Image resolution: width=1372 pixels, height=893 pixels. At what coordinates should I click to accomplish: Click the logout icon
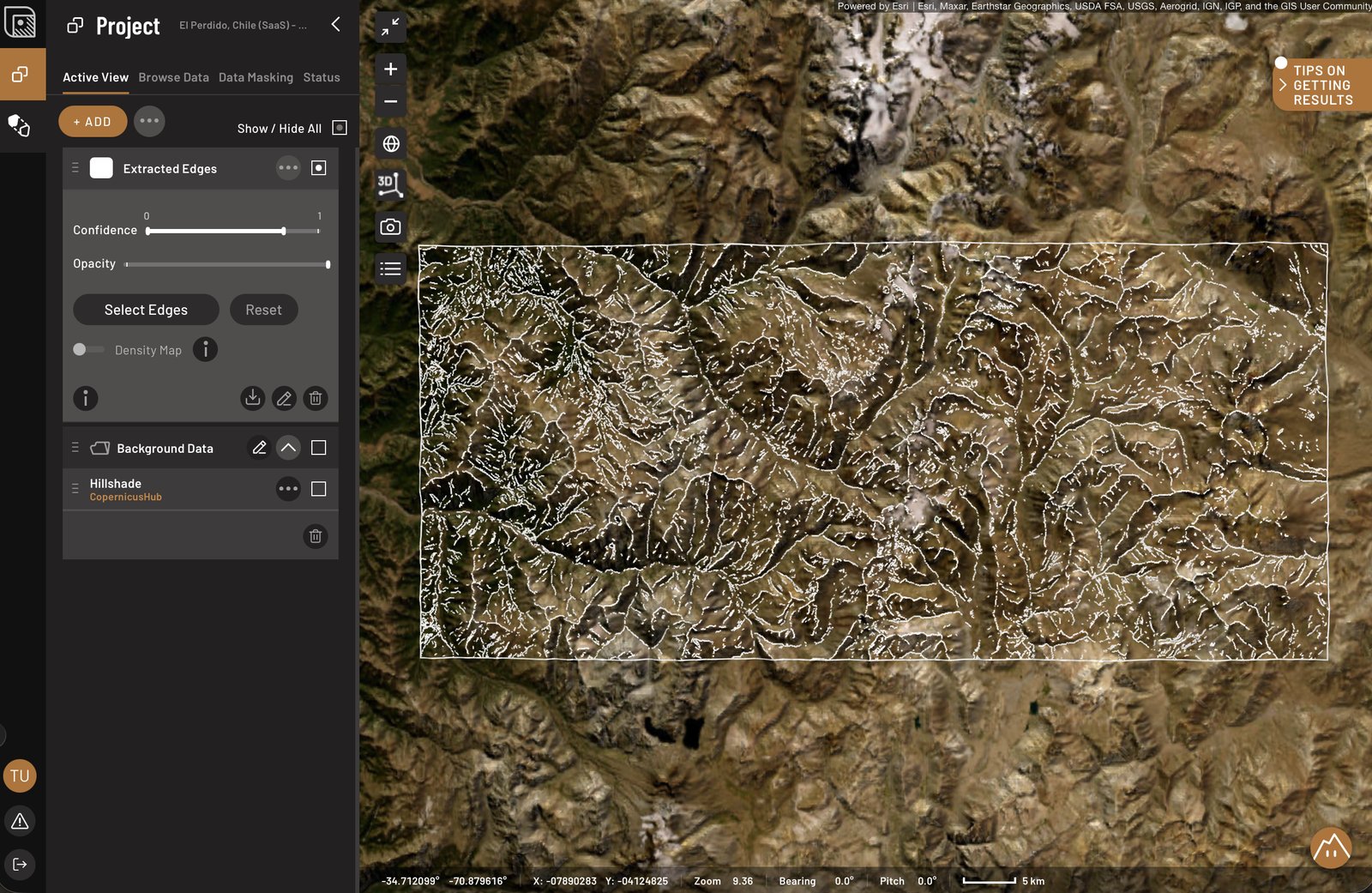[x=20, y=864]
